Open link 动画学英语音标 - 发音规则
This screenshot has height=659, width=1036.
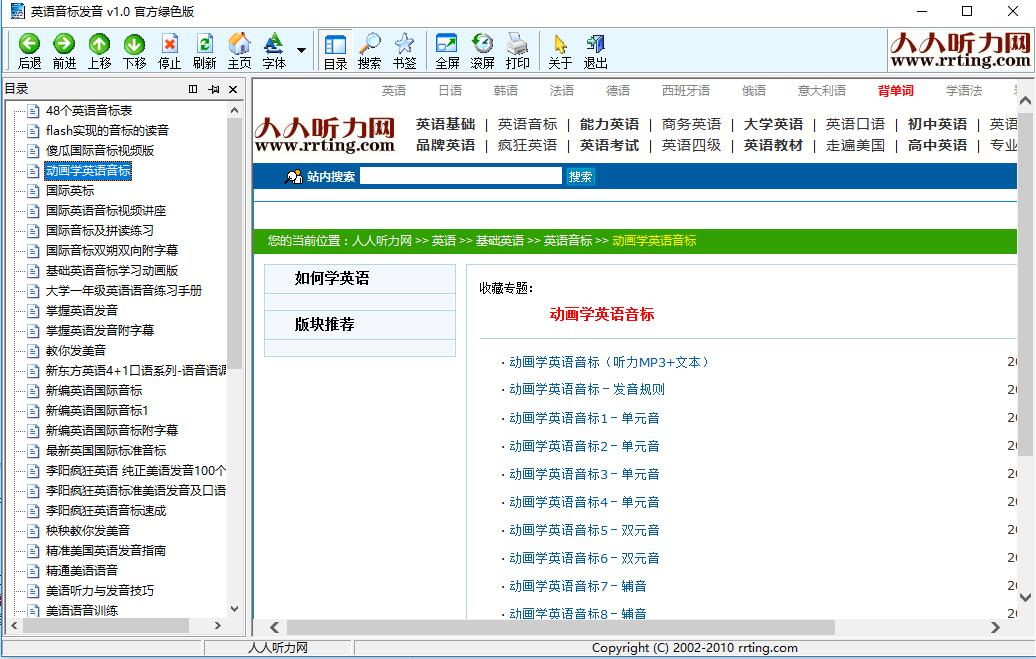pyautogui.click(x=586, y=390)
